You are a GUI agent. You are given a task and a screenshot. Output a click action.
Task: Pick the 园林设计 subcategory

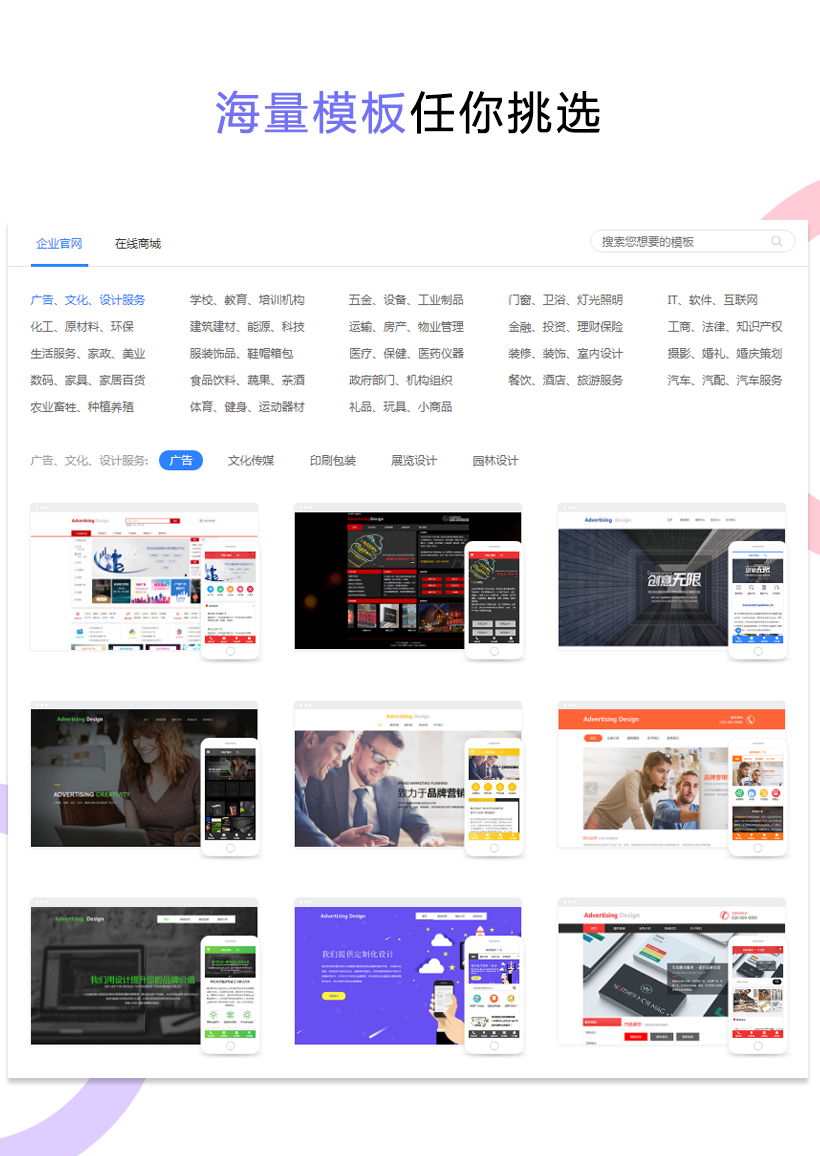496,460
